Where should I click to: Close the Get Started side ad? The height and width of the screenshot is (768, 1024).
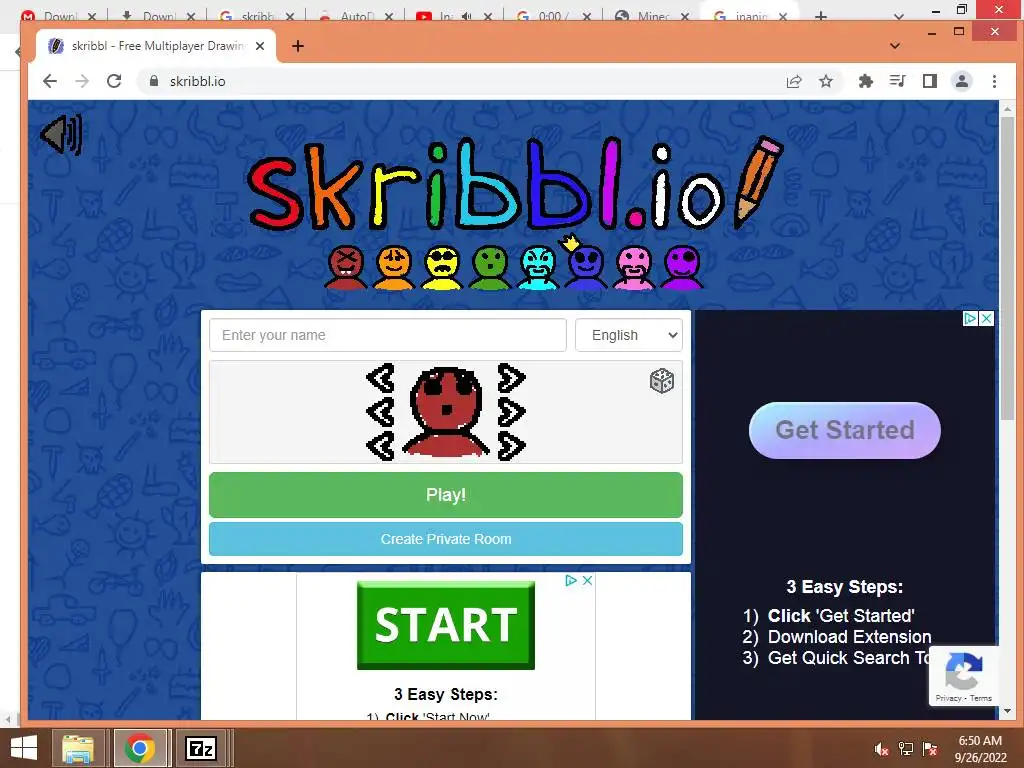(x=987, y=319)
